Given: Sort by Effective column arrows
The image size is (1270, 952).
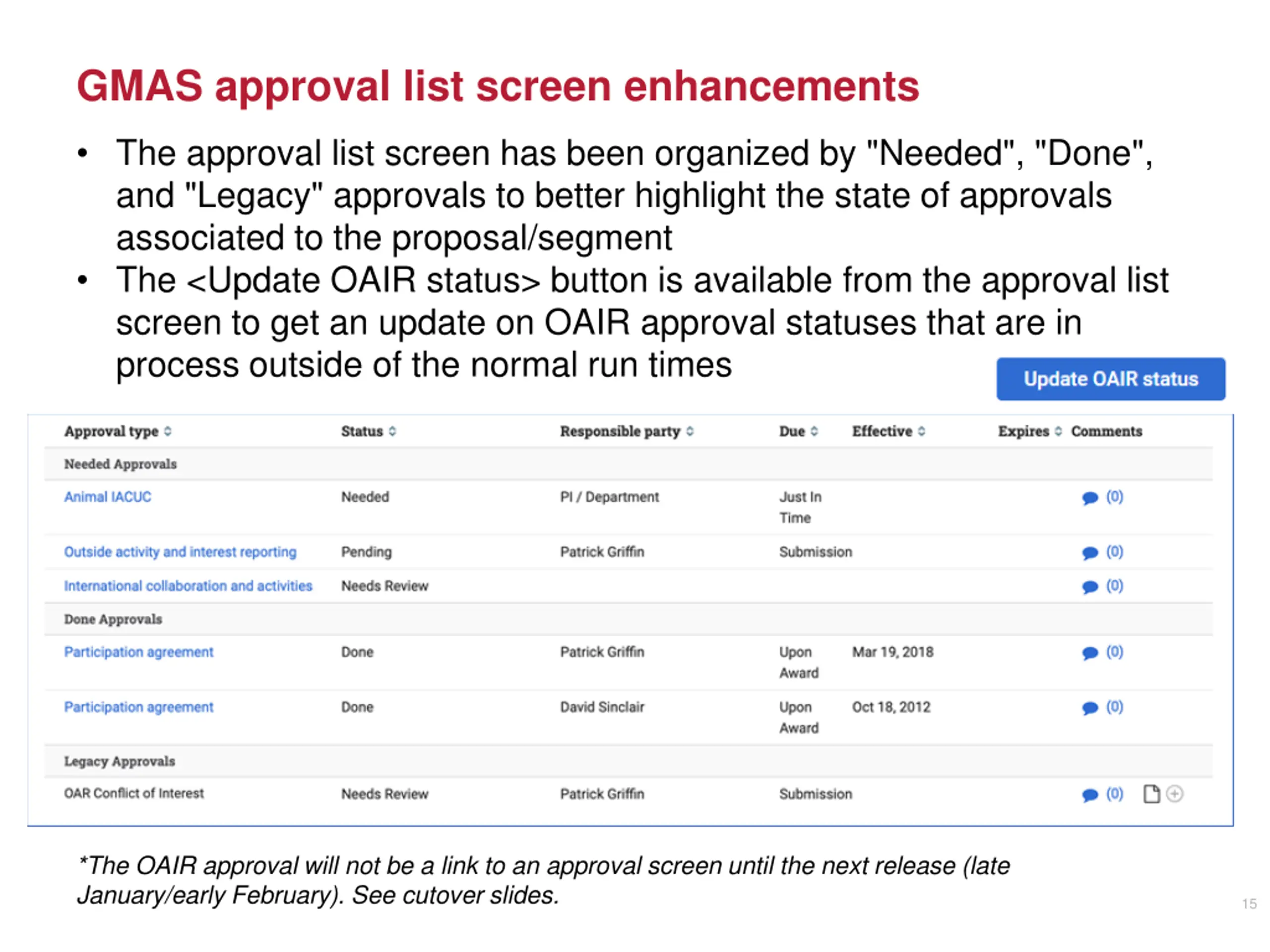Looking at the screenshot, I should 922,431.
